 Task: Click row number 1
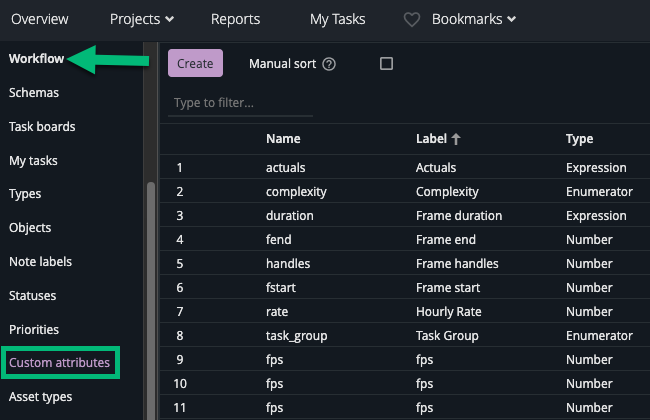179,168
